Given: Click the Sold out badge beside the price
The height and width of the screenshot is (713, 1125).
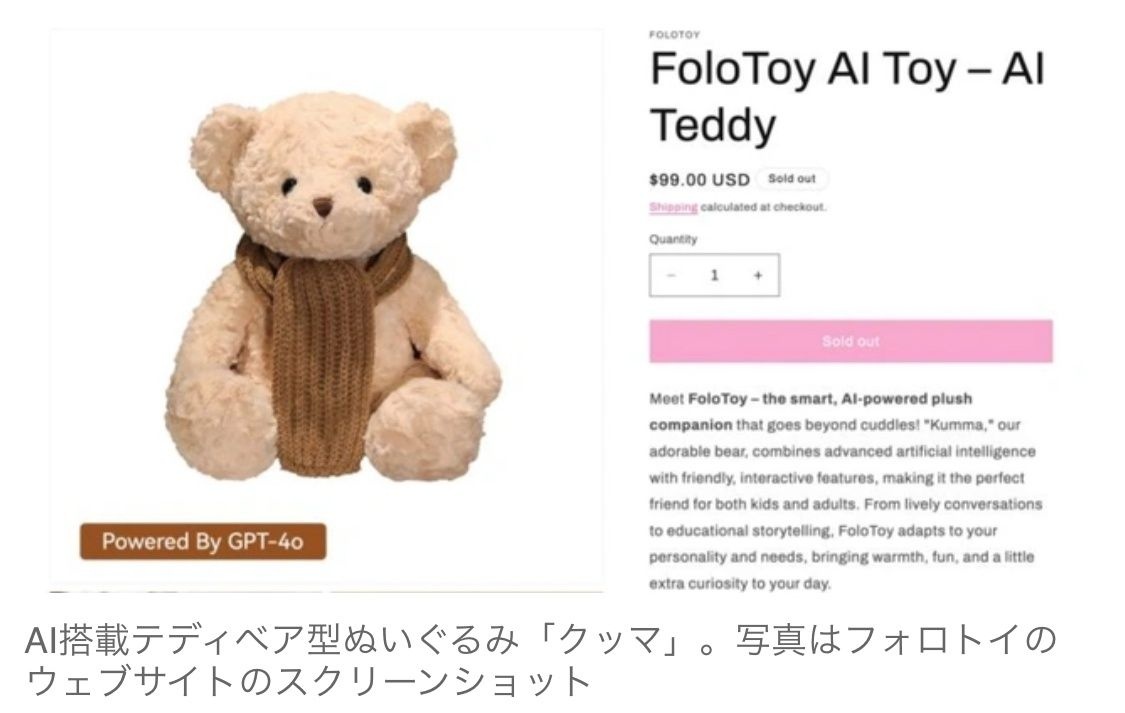Looking at the screenshot, I should point(792,179).
